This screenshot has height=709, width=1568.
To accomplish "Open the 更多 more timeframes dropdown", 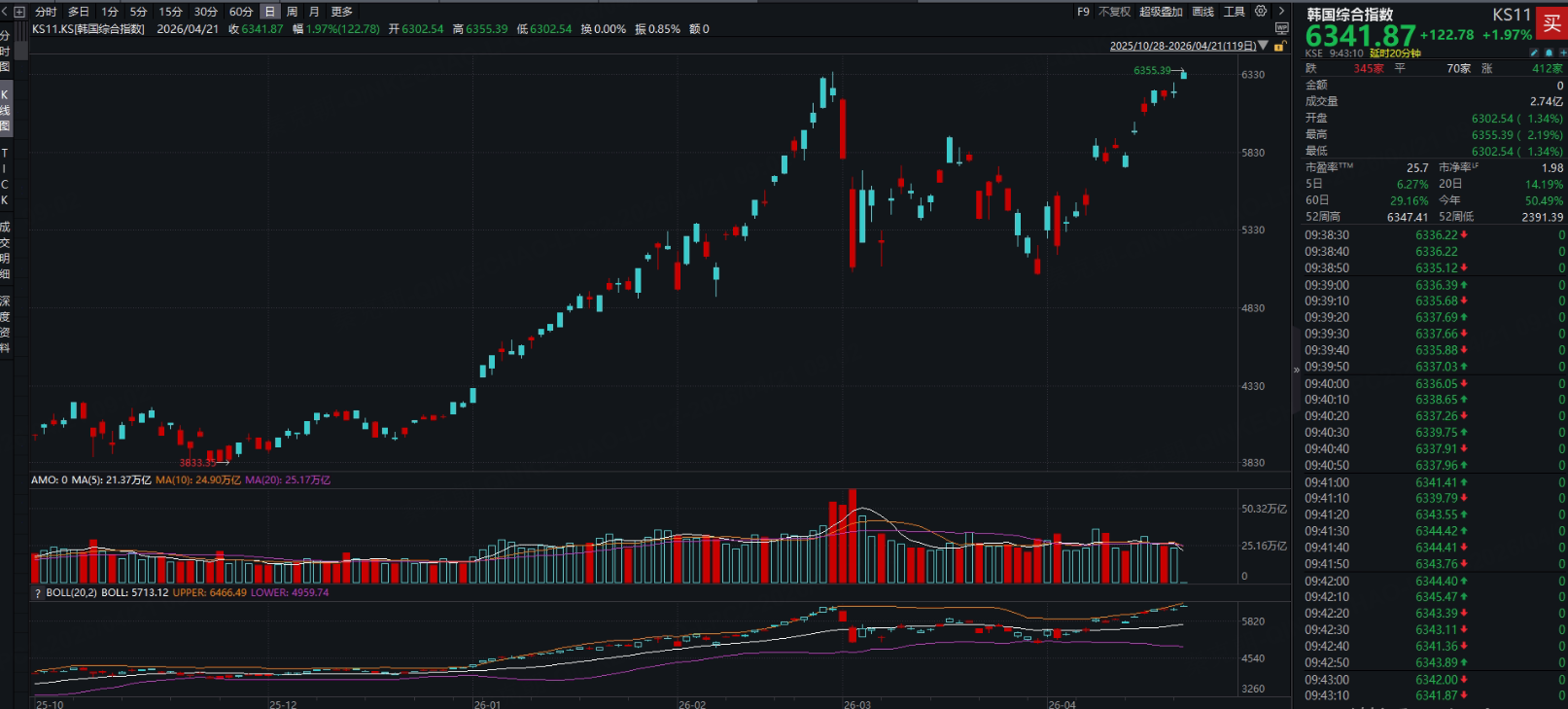I will (342, 12).
